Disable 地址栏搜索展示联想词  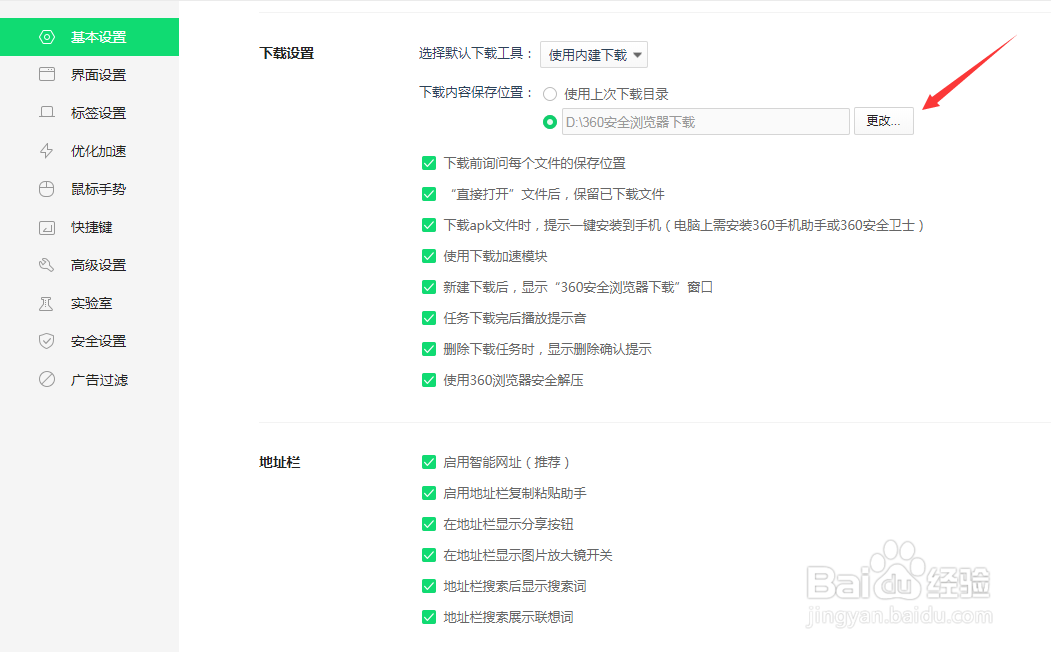[429, 617]
